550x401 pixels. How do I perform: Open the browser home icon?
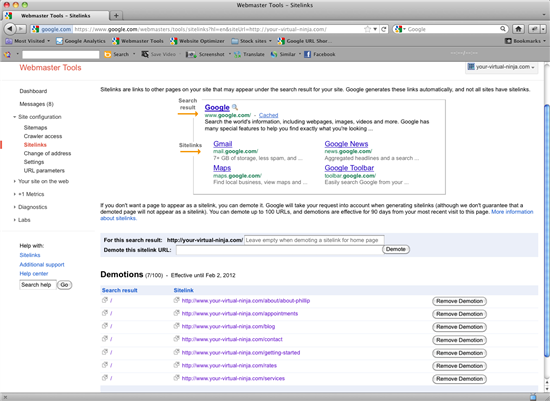[x=518, y=29]
